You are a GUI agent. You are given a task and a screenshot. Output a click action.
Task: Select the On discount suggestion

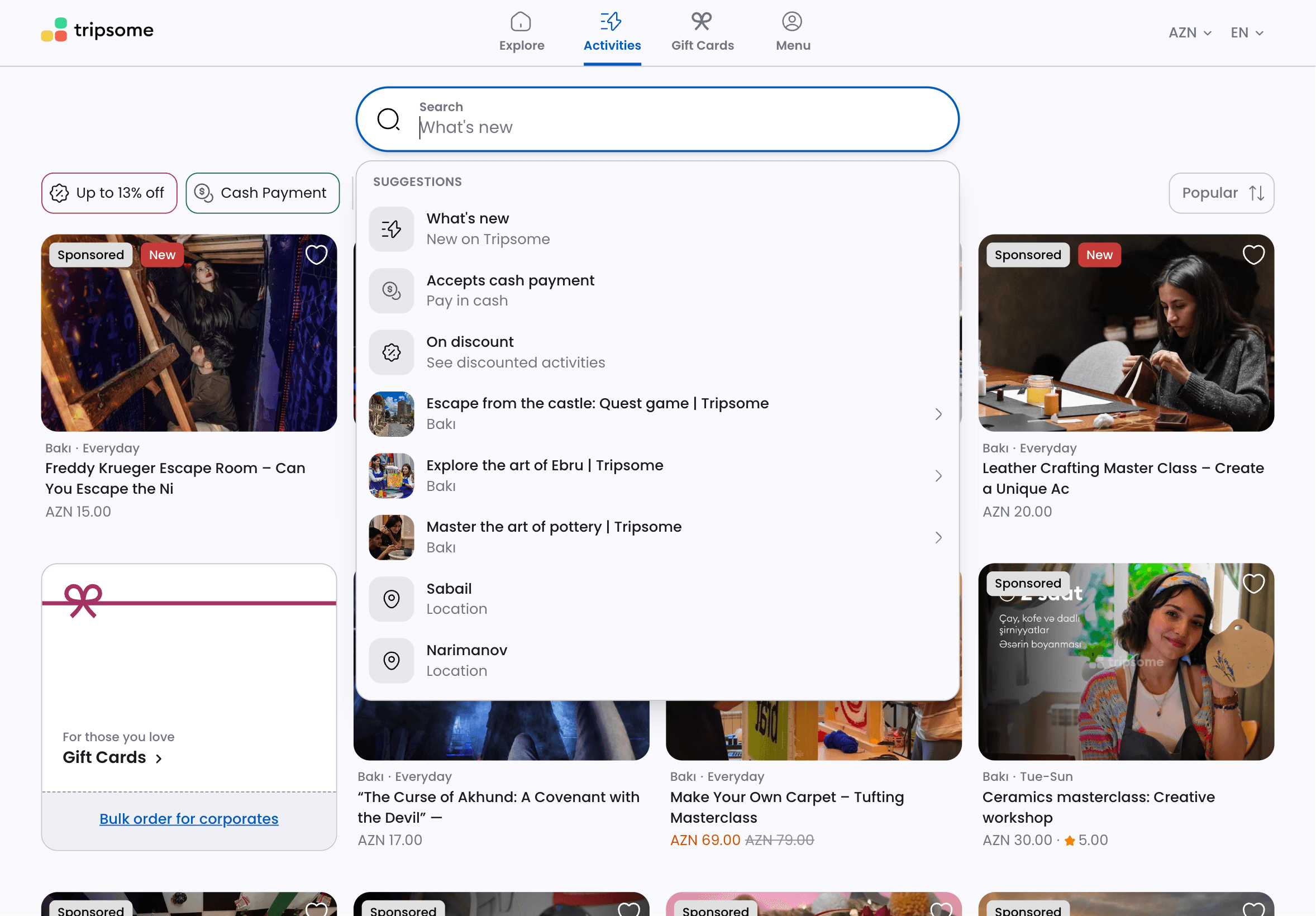[x=657, y=352]
